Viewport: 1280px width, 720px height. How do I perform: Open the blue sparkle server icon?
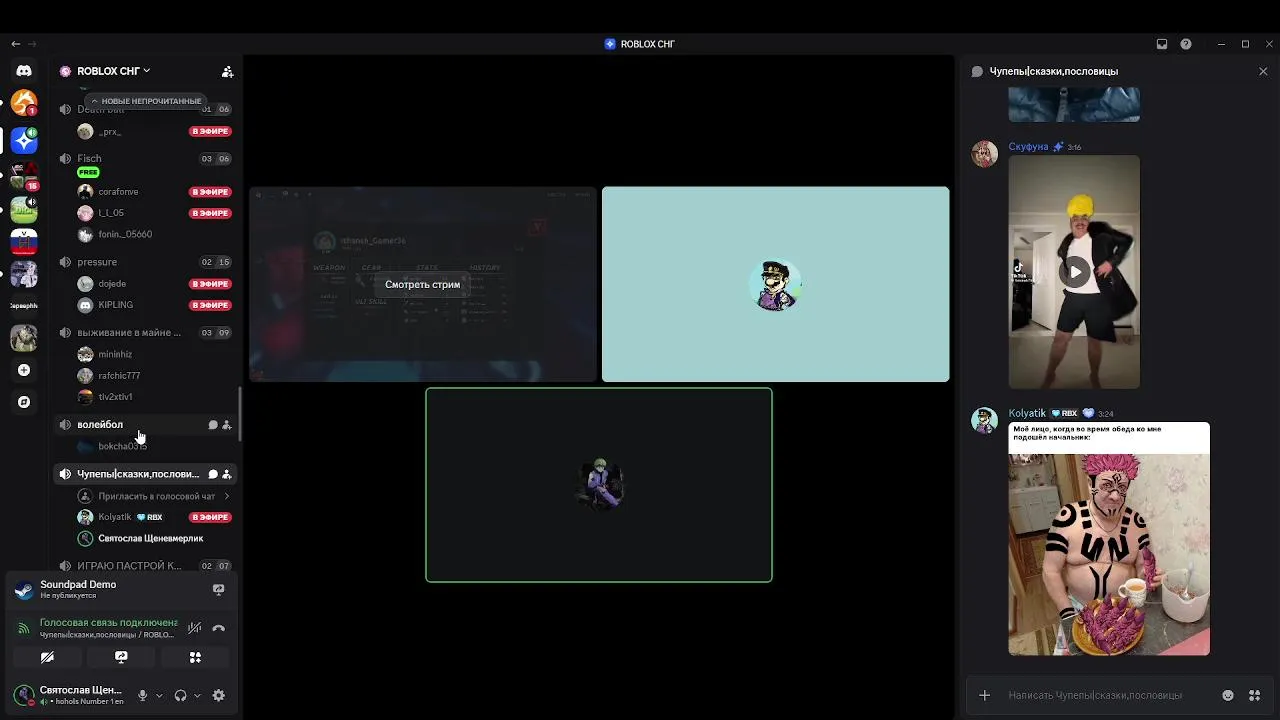point(24,140)
